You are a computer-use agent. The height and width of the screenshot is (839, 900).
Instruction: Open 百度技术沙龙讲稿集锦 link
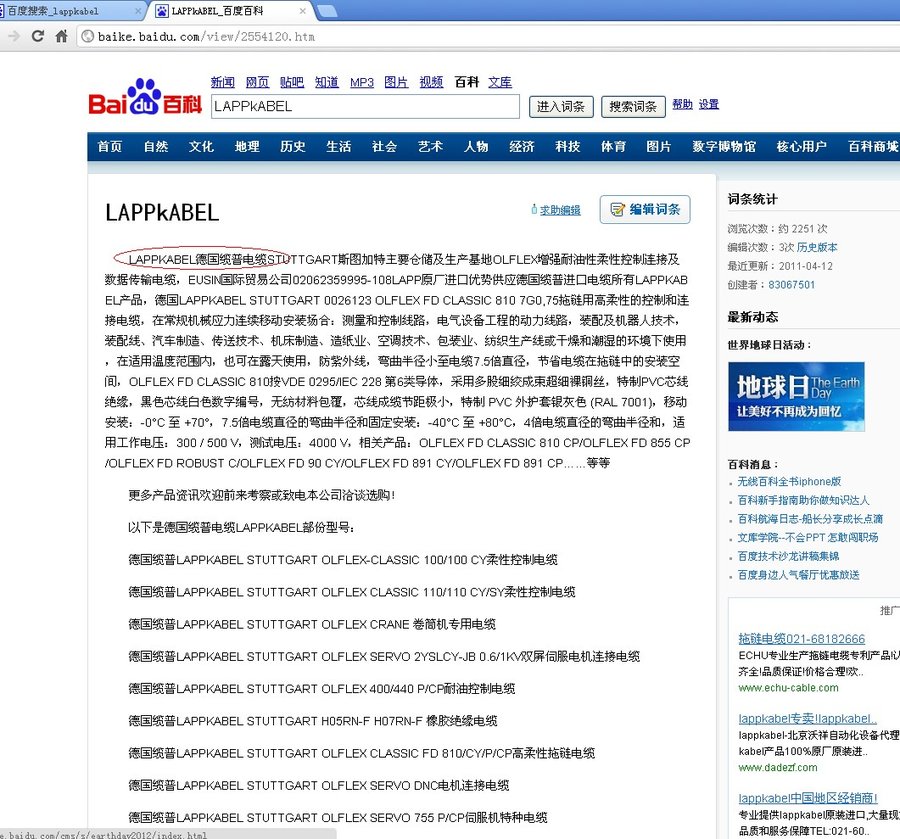[788, 556]
